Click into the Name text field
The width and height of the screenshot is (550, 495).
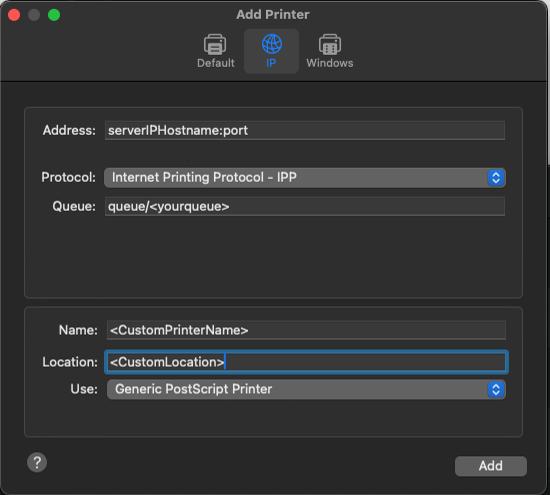point(306,330)
